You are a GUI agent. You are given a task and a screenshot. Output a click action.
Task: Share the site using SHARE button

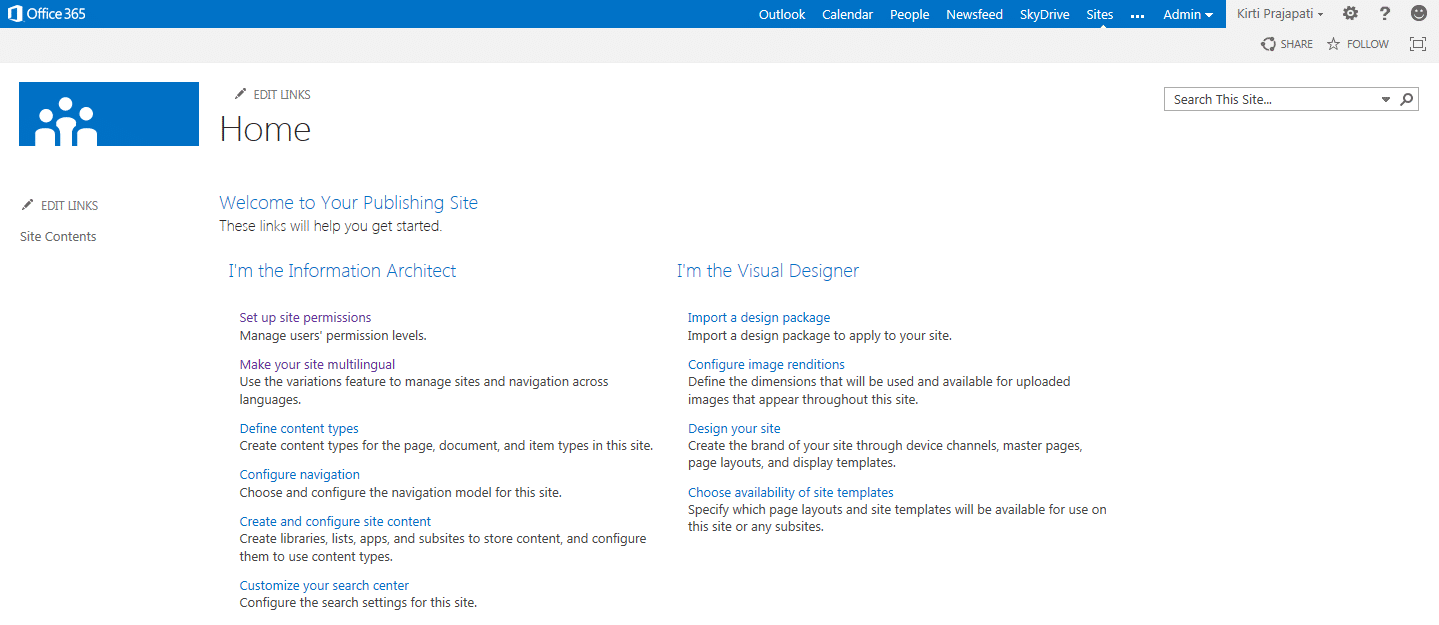[x=1287, y=44]
